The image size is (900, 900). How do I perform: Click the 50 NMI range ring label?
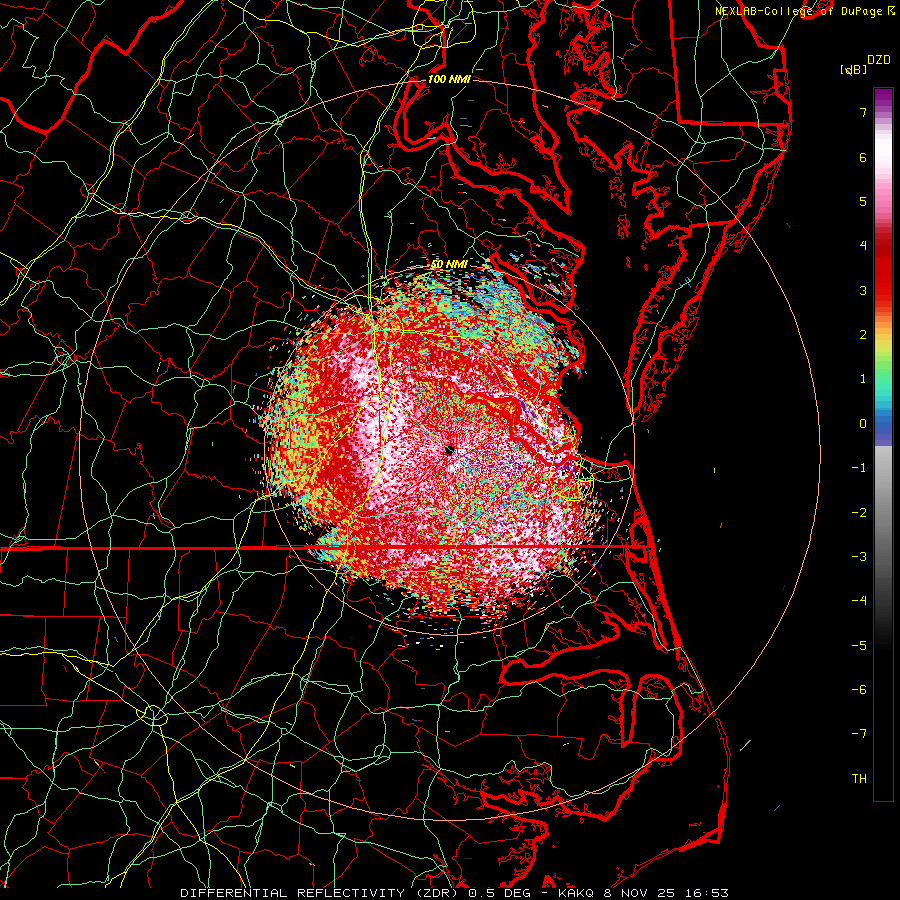point(449,265)
